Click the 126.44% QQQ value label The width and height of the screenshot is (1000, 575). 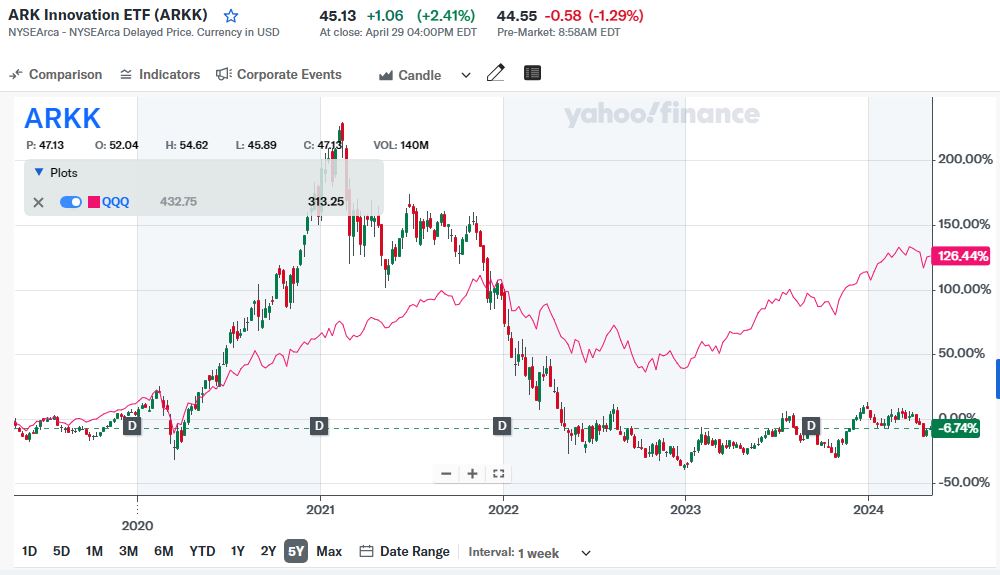pos(962,256)
